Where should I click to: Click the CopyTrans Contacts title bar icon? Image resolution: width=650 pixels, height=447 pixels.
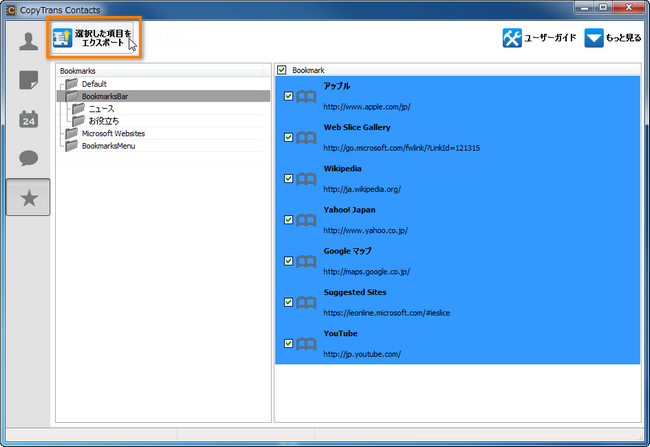point(11,10)
